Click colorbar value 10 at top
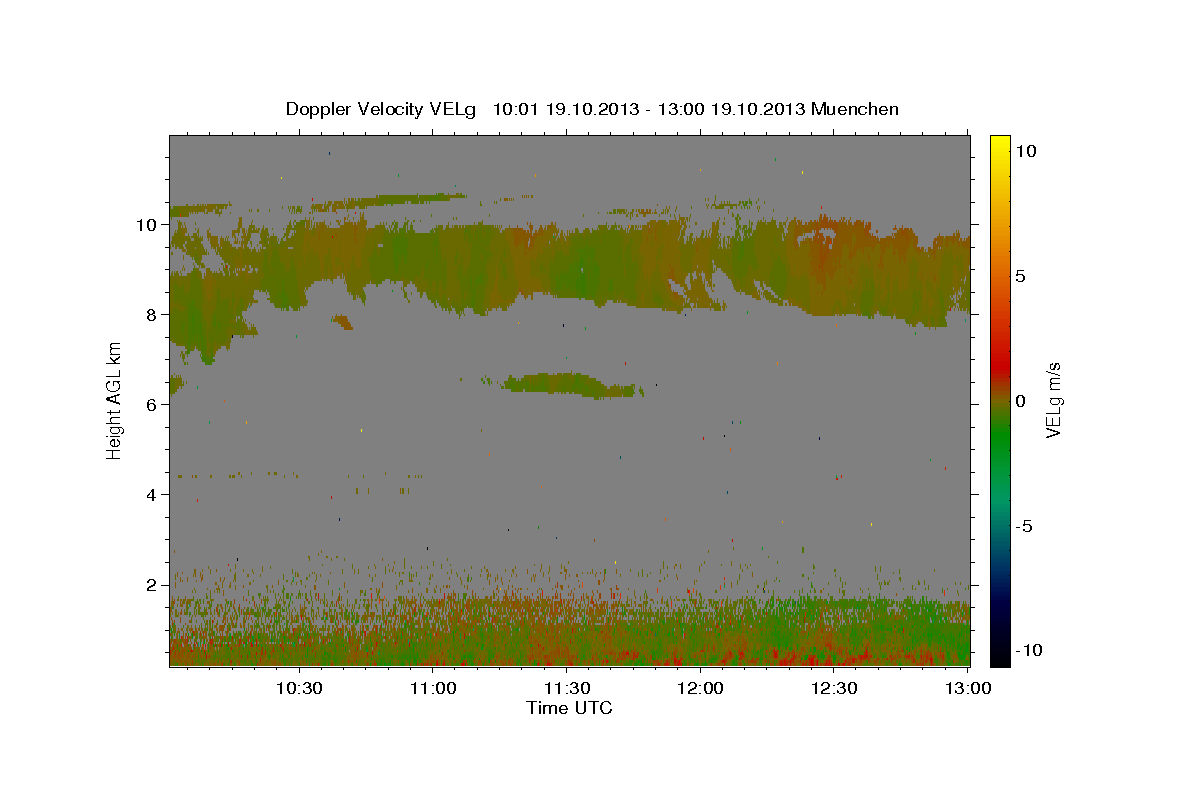Viewport: 1200px width, 800px height. click(x=1026, y=150)
